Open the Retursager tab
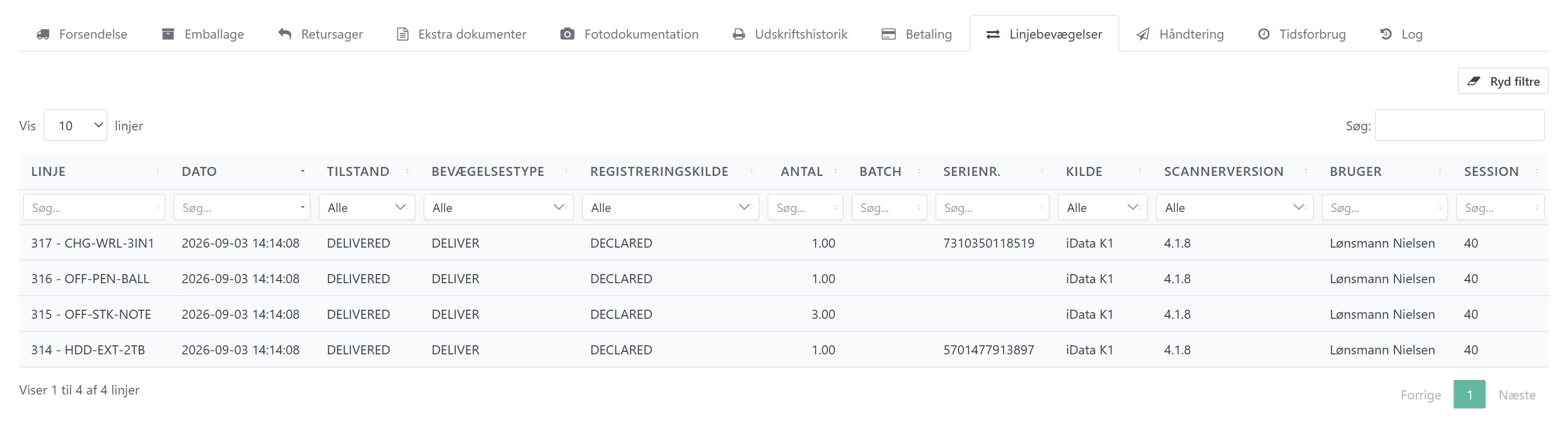The image size is (1568, 423). (x=320, y=34)
